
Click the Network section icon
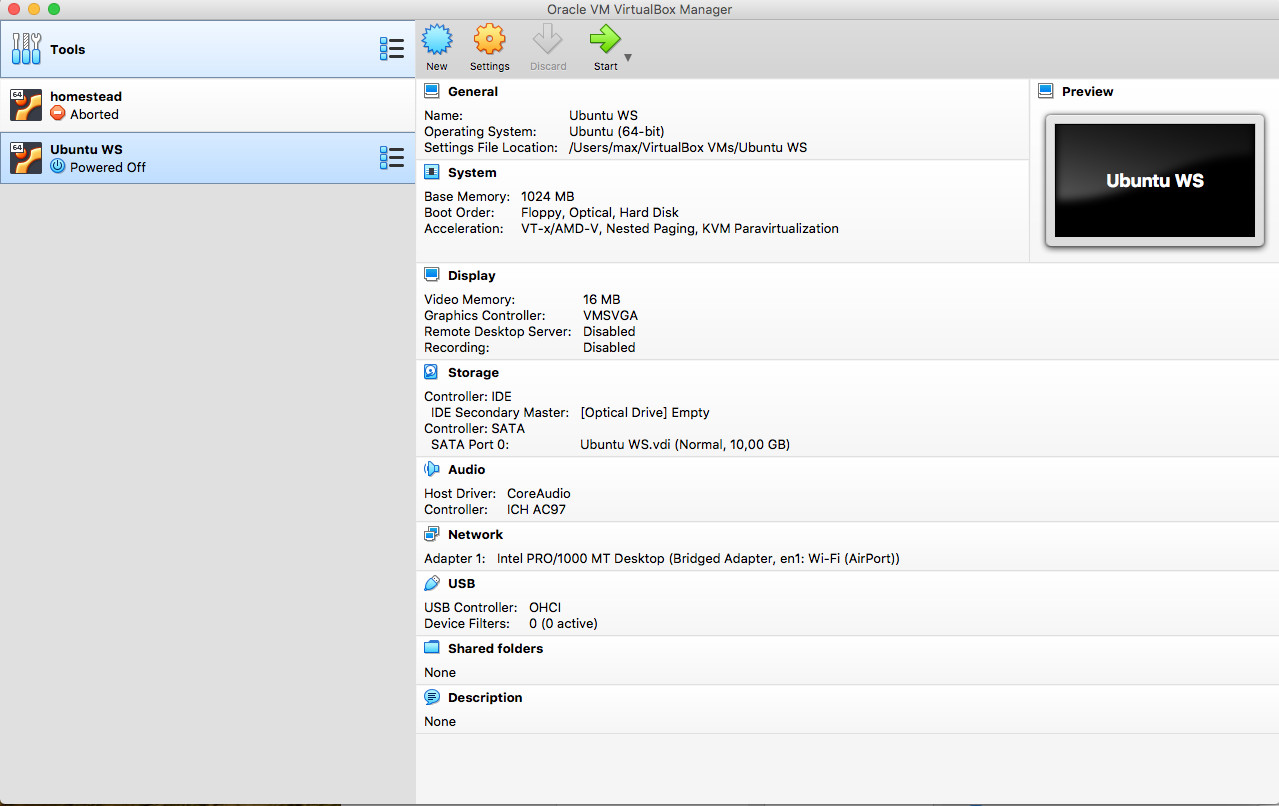(x=432, y=534)
